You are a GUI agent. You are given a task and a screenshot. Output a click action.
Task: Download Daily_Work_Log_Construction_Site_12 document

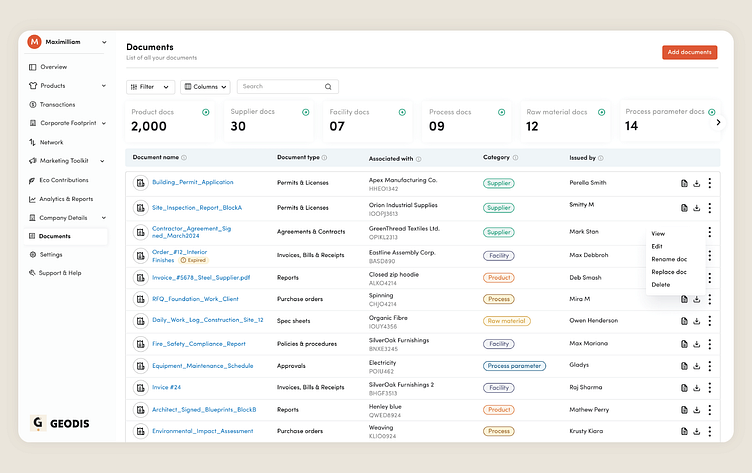tap(697, 321)
